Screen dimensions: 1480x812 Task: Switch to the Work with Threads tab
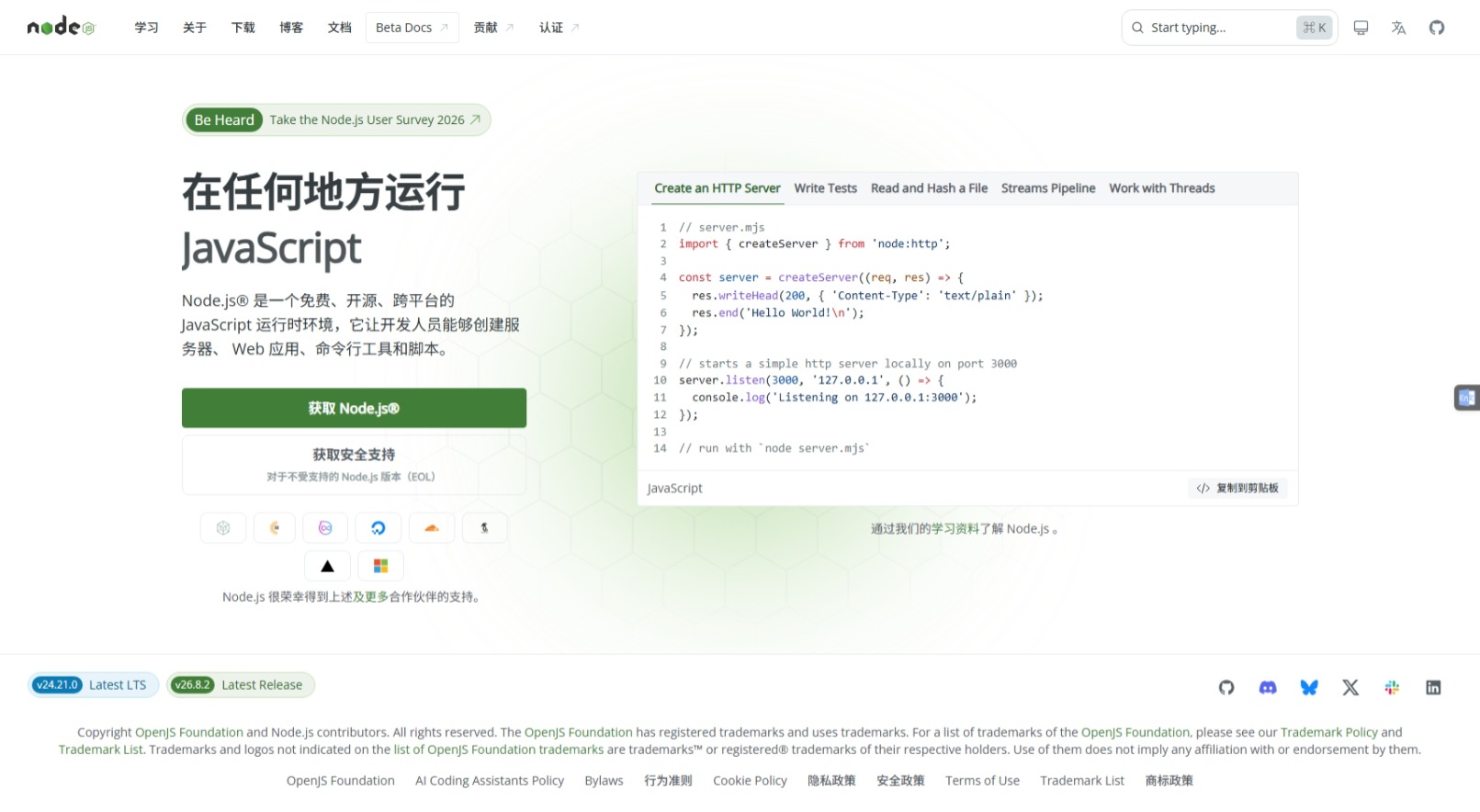[x=1161, y=188]
